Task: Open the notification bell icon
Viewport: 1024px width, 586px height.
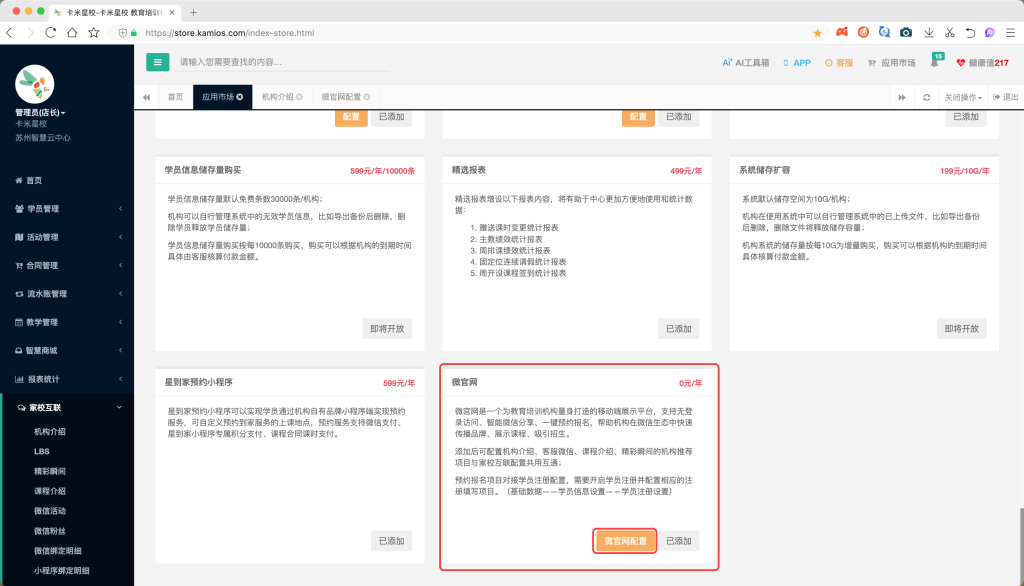Action: 934,63
